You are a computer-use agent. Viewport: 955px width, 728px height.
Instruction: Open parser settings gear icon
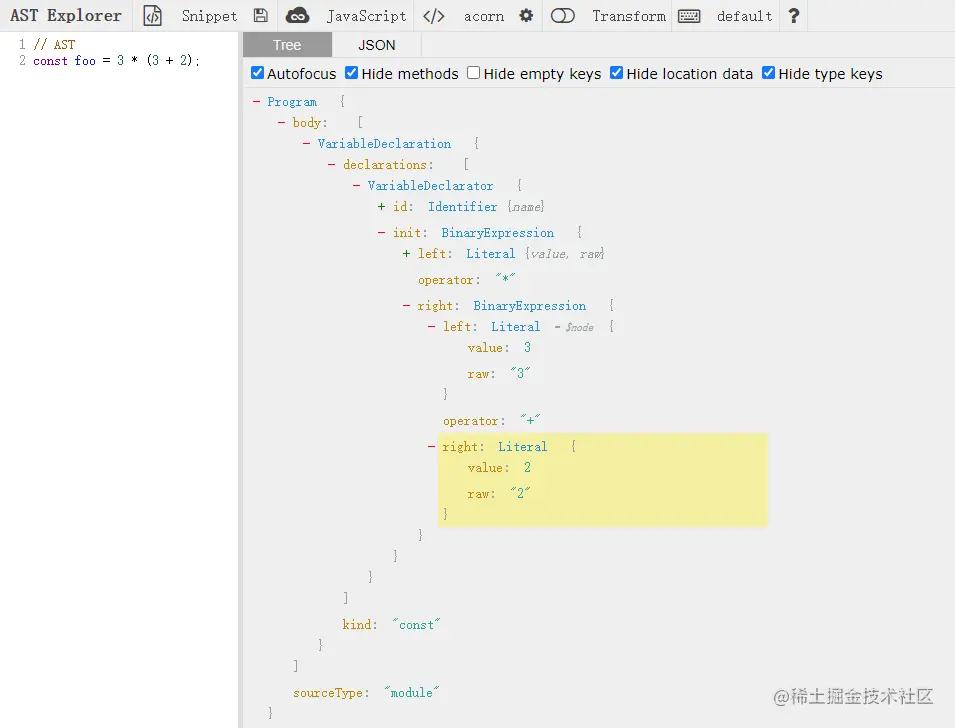(526, 16)
